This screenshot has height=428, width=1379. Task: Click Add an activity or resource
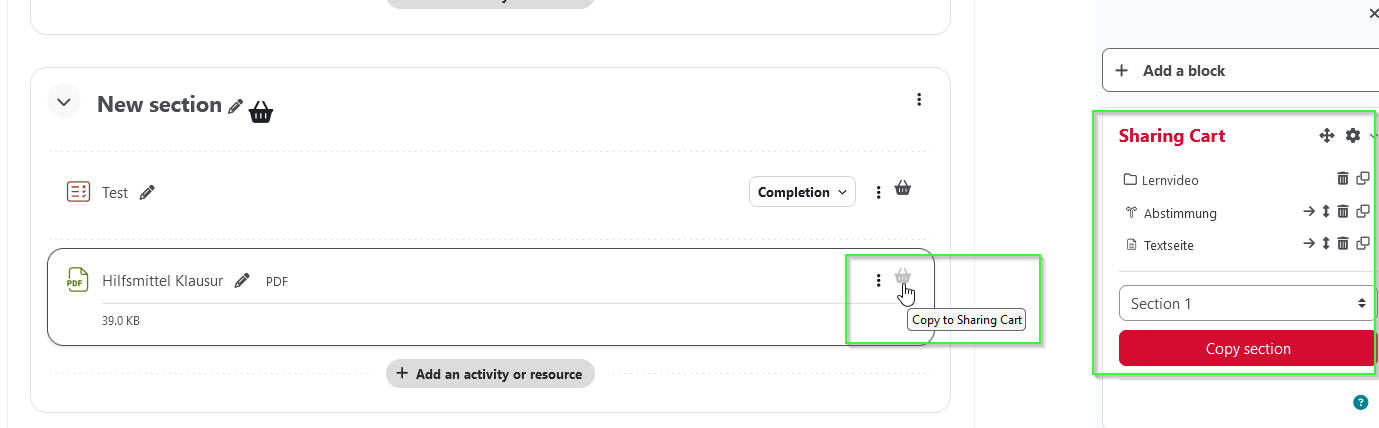(490, 374)
